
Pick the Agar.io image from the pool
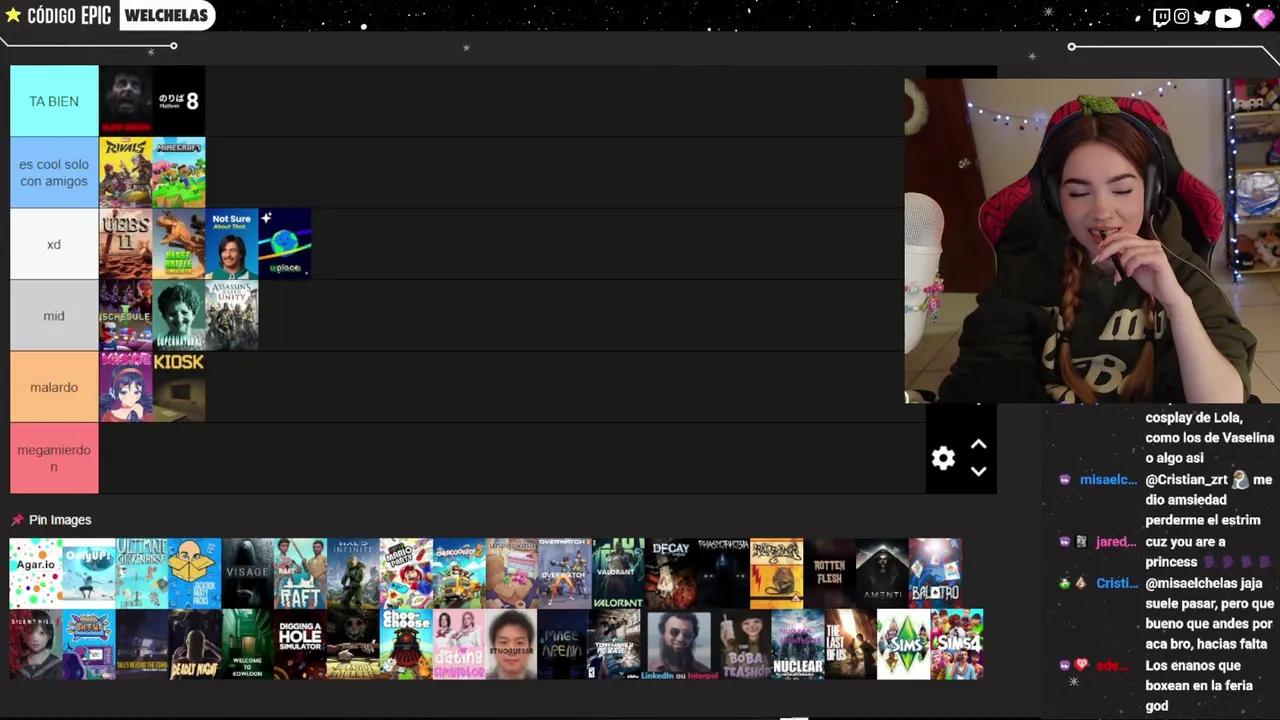[x=36, y=574]
